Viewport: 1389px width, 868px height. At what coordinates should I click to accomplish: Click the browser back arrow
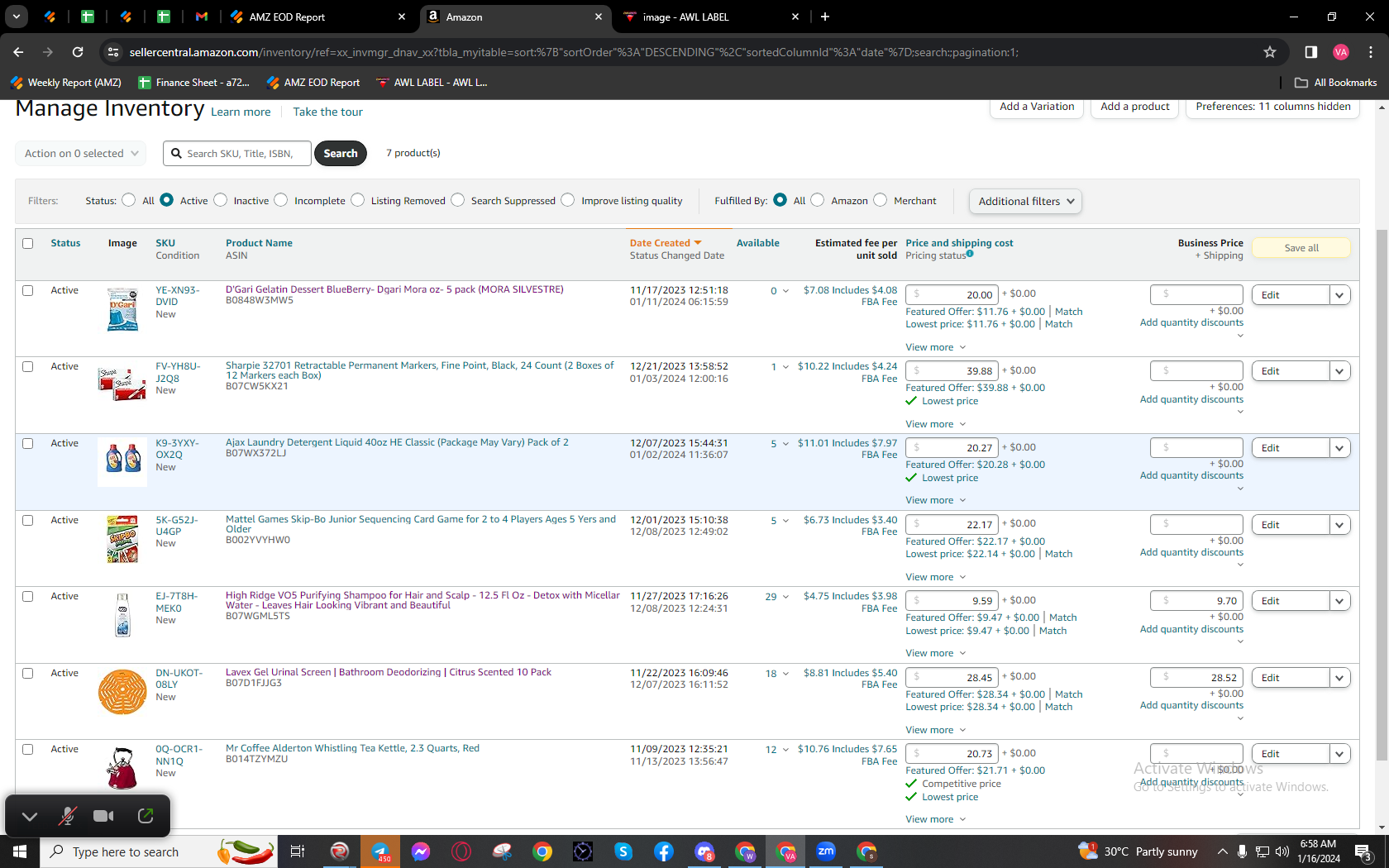[x=18, y=52]
